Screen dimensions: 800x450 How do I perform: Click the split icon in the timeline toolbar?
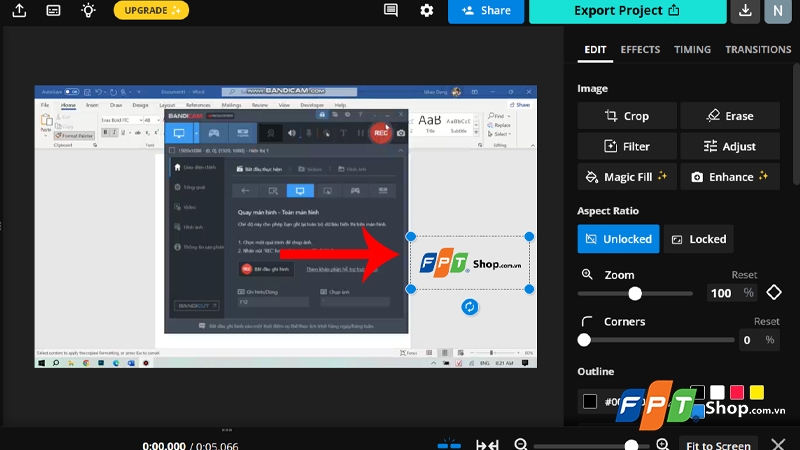pyautogui.click(x=449, y=445)
